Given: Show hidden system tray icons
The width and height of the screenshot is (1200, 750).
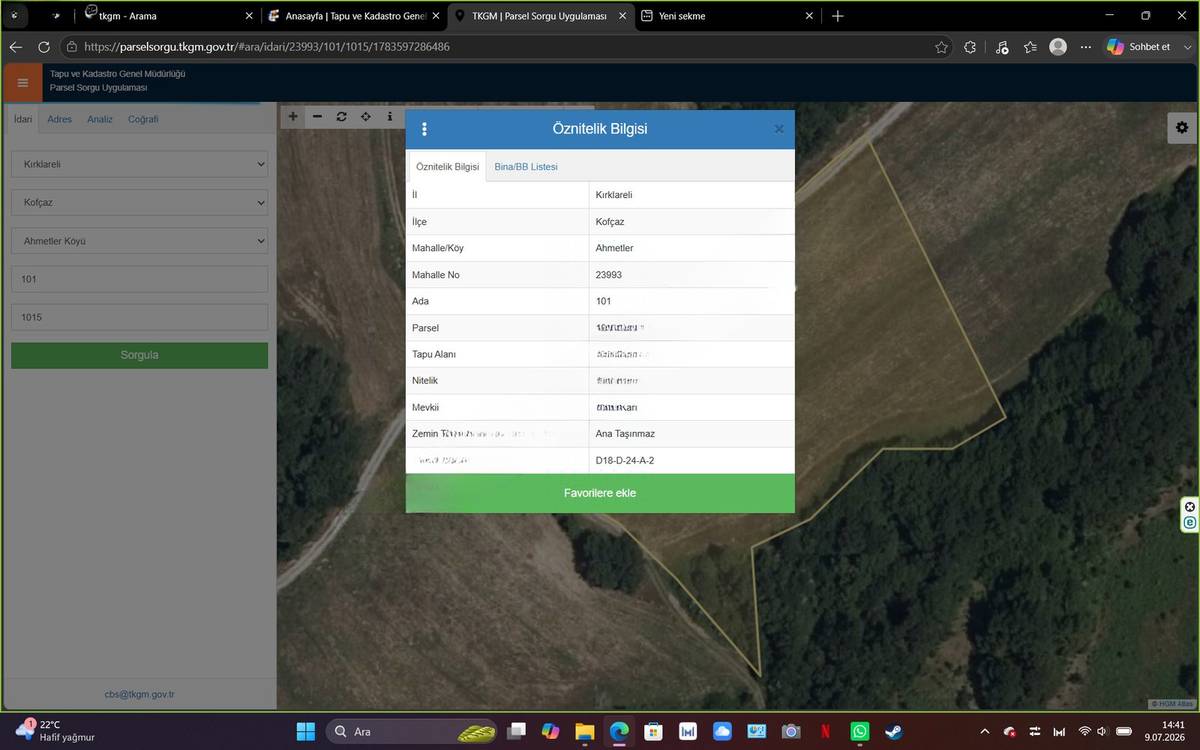Looking at the screenshot, I should pyautogui.click(x=984, y=732).
